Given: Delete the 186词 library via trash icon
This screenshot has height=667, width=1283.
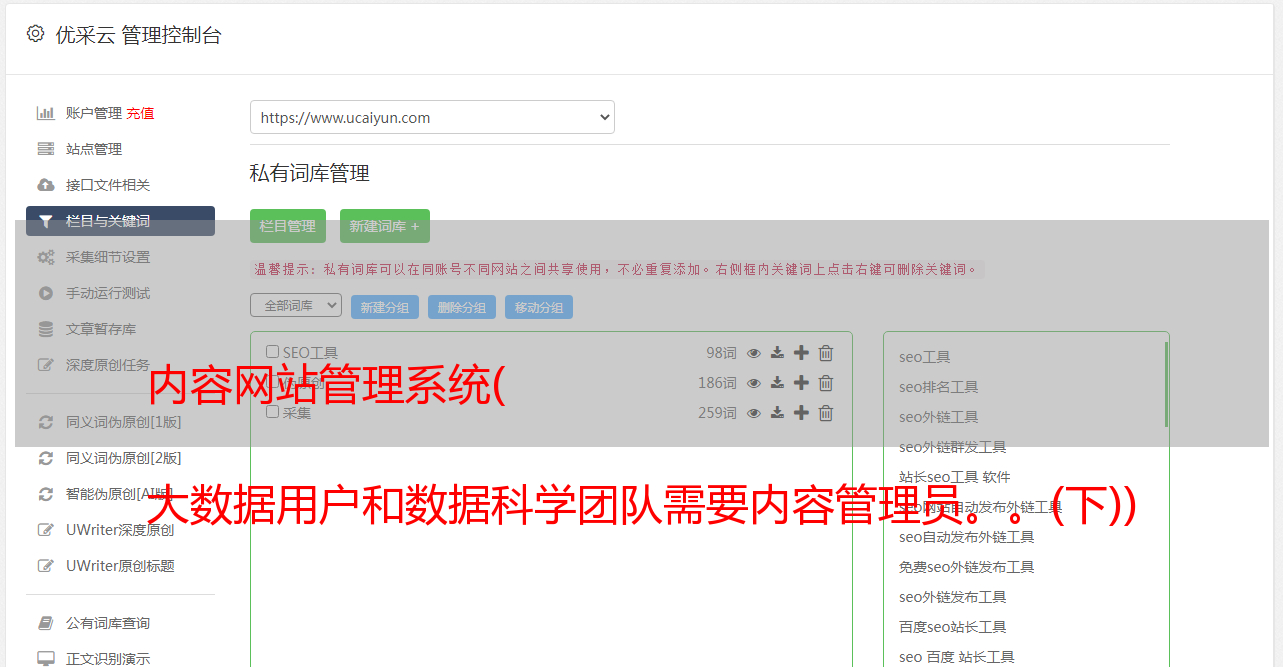Looking at the screenshot, I should point(826,383).
